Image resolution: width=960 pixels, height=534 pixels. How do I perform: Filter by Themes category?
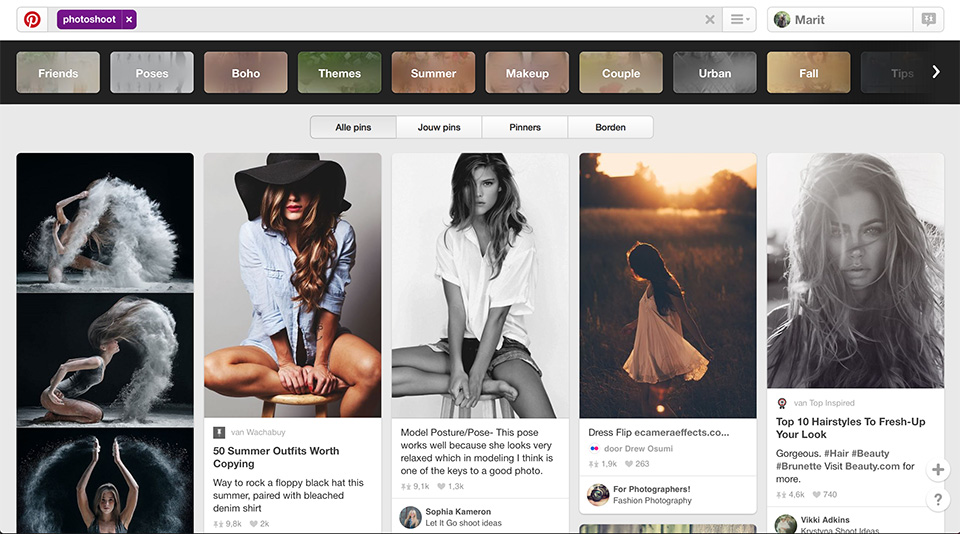(339, 73)
